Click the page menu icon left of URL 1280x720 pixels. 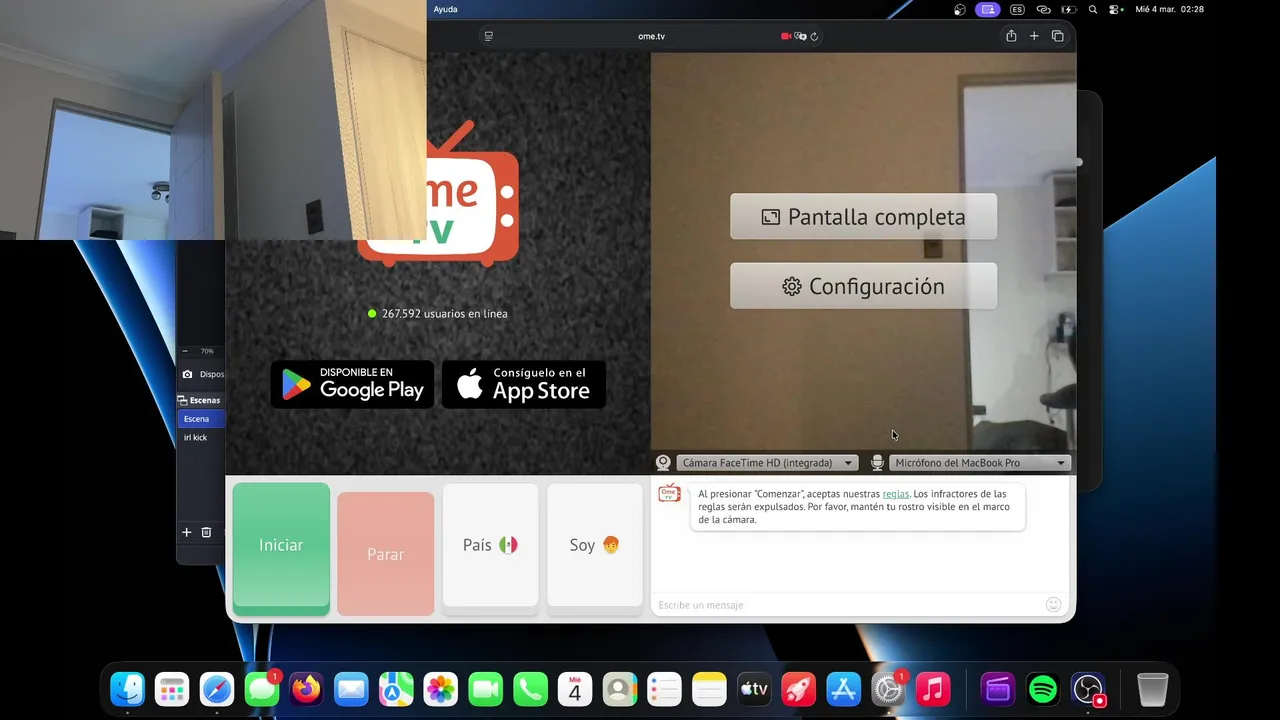488,36
